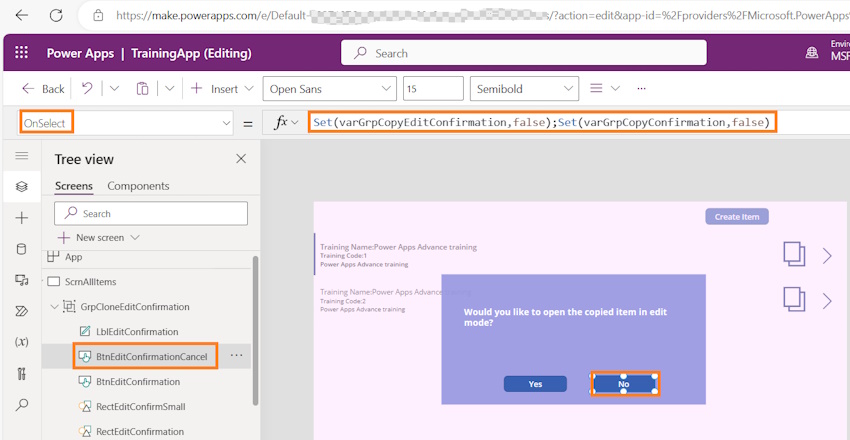Open the Paste dropdown arrow
Viewport: 850px width, 440px height.
(170, 88)
